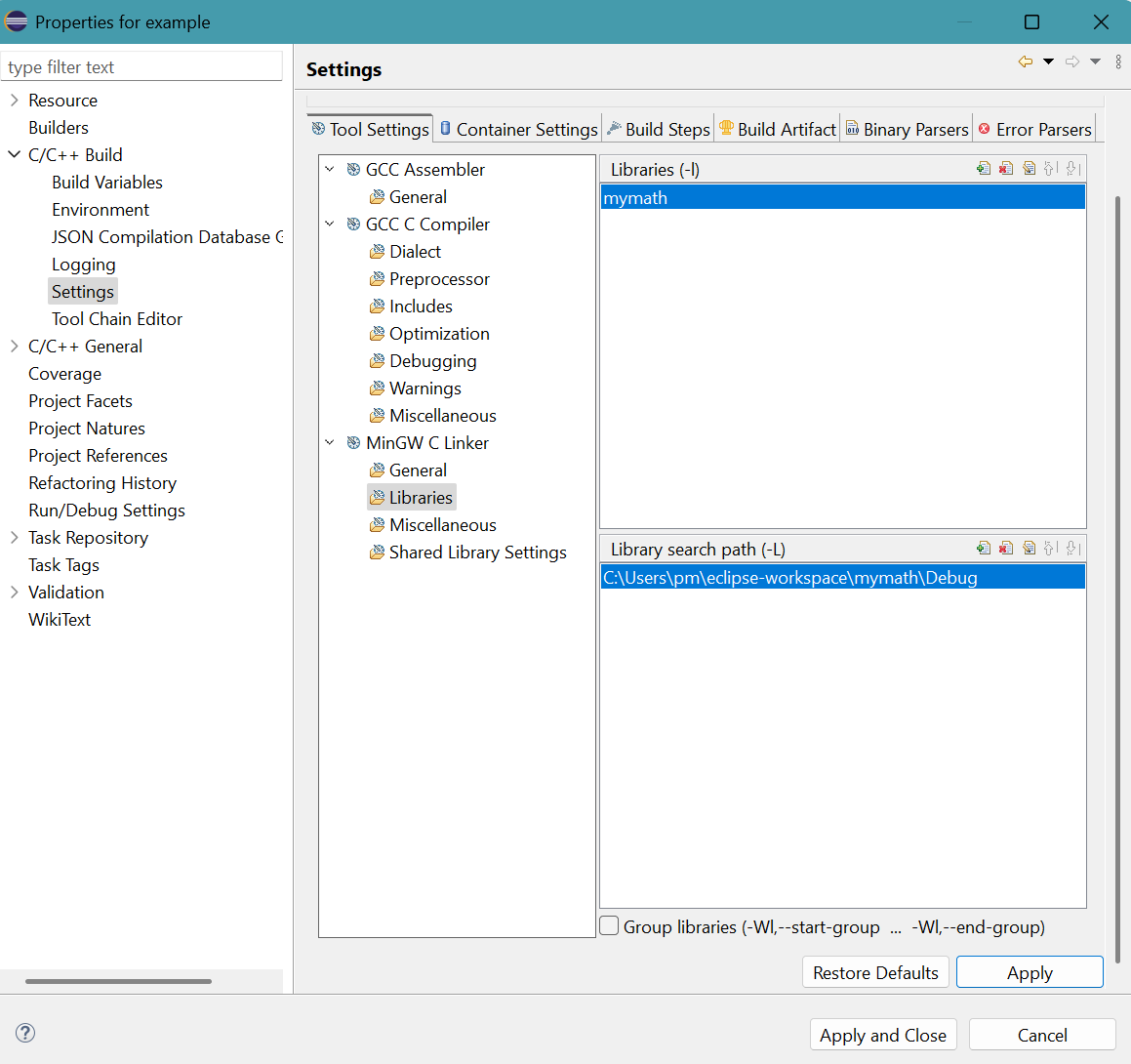The height and width of the screenshot is (1064, 1131).
Task: Expand the C/C++ General node
Action: (15, 346)
